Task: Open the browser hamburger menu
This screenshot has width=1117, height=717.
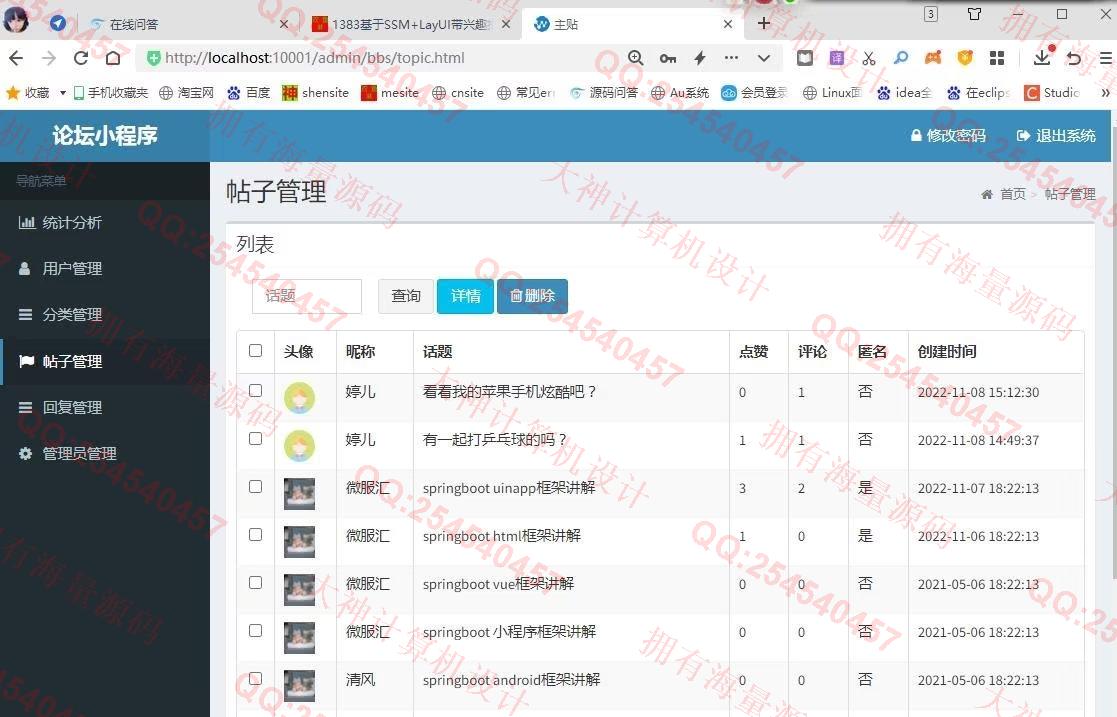Action: pos(1106,58)
